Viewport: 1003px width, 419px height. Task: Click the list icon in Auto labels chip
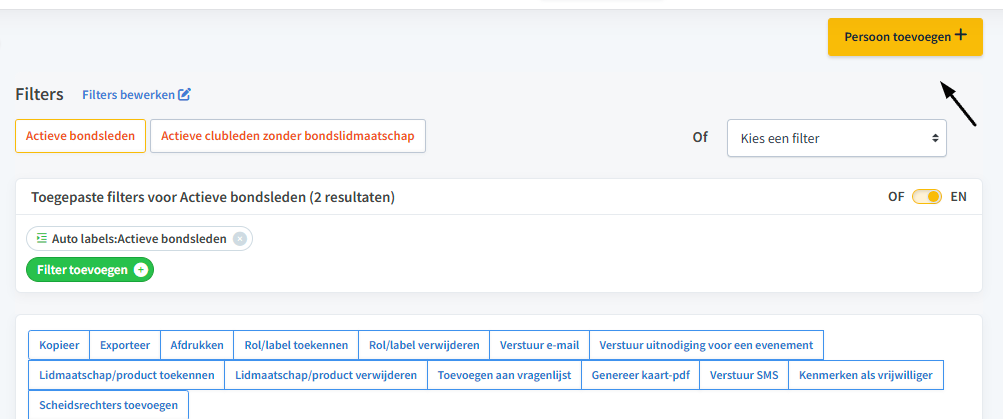[x=42, y=239]
